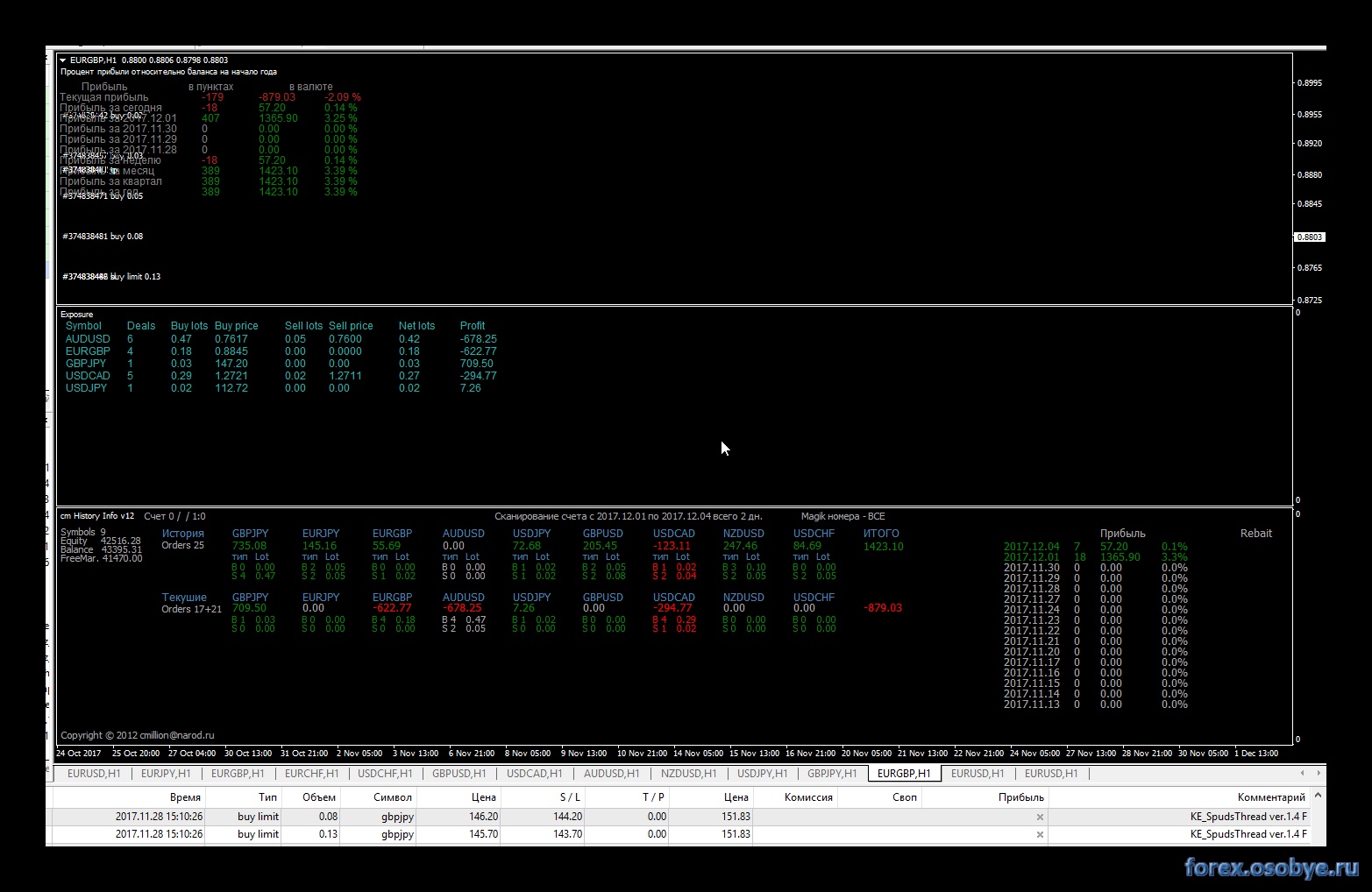This screenshot has height=892, width=1372.
Task: Click the Equity value 42516.28
Action: point(121,542)
